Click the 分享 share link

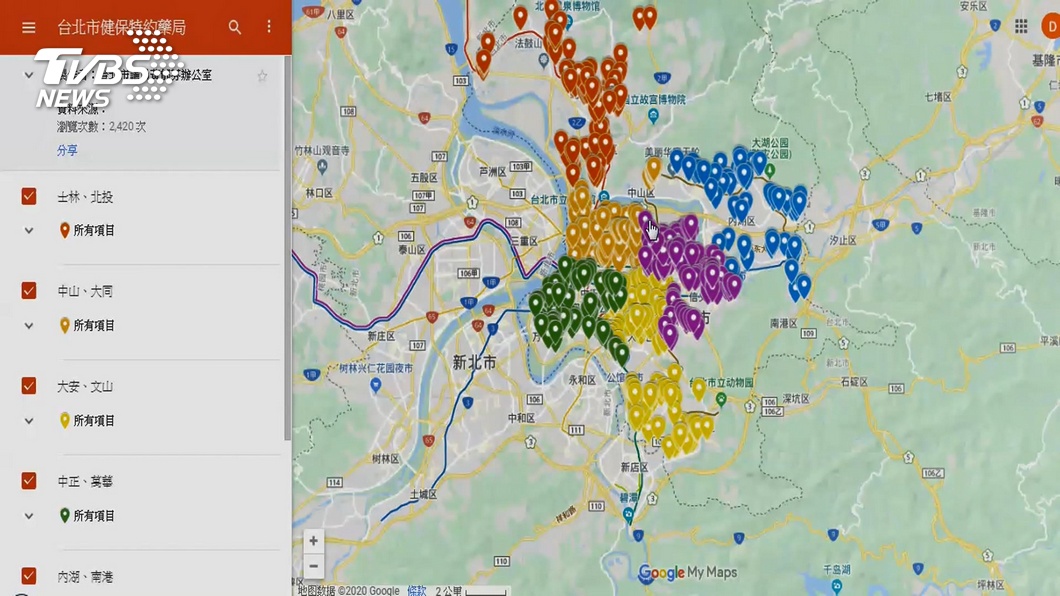tap(67, 150)
